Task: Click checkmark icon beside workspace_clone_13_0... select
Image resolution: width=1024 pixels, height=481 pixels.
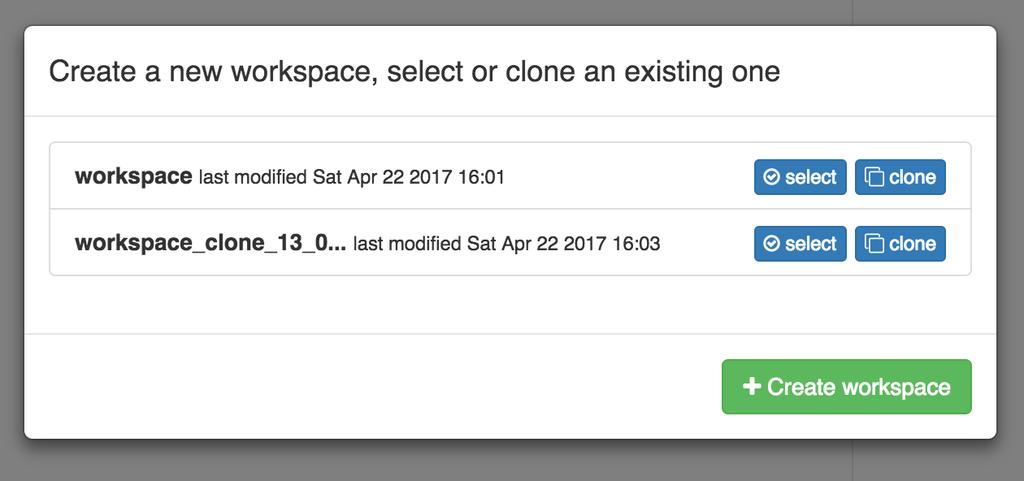Action: [x=771, y=244]
